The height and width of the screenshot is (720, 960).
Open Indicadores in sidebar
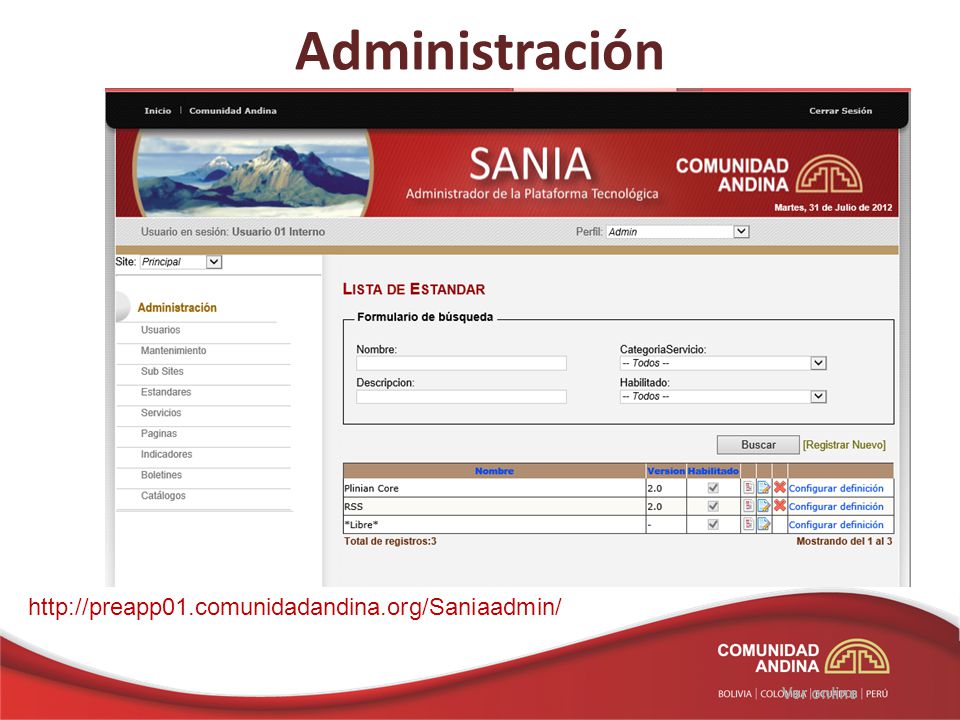coord(167,454)
